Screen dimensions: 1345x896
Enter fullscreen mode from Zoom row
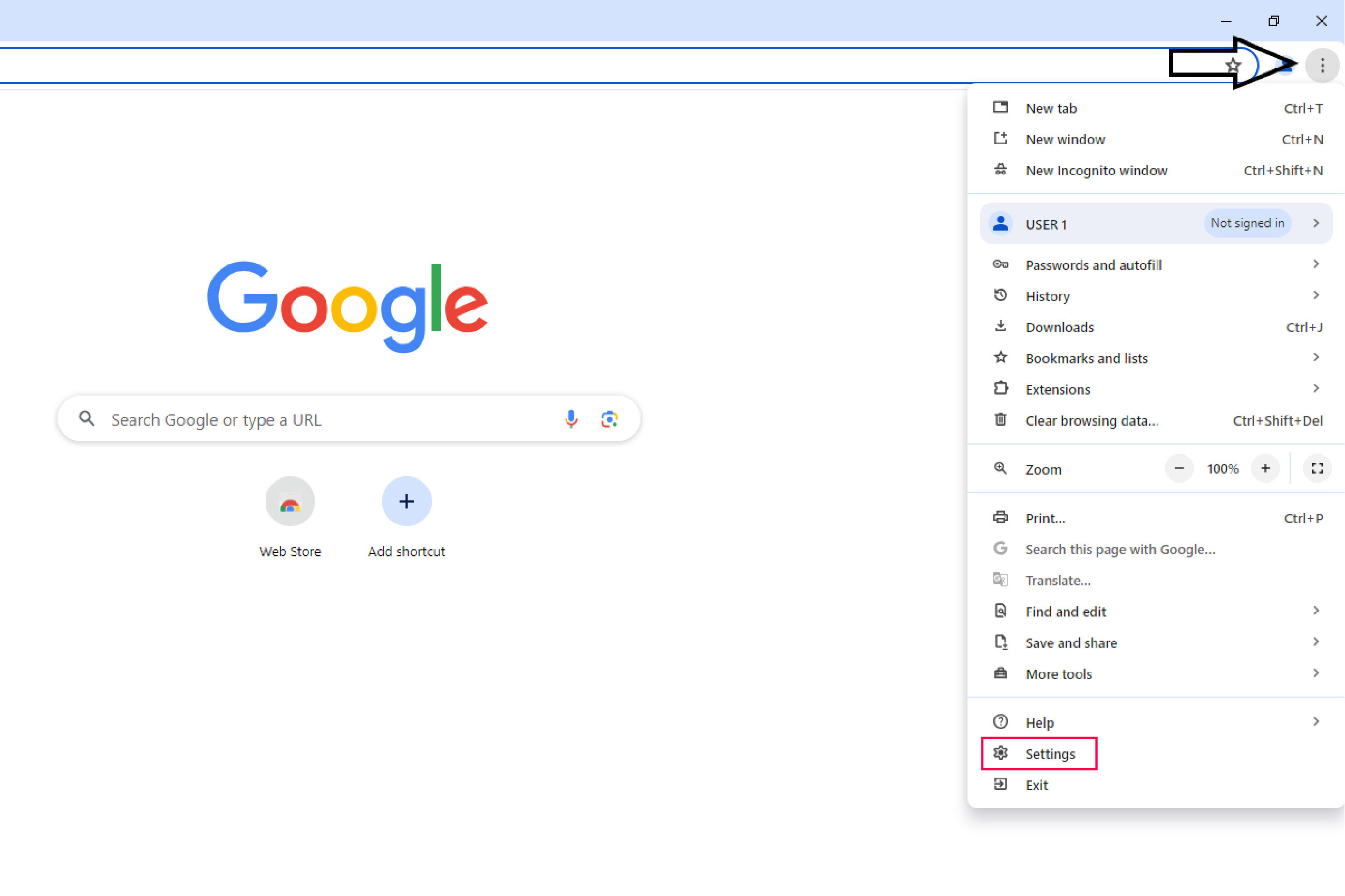[x=1317, y=468]
